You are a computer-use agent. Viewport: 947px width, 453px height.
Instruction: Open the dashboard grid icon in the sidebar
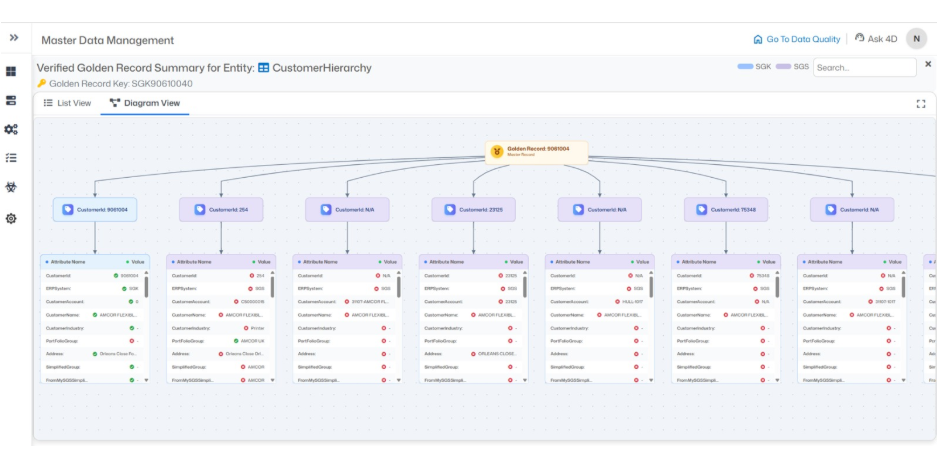(x=12, y=72)
